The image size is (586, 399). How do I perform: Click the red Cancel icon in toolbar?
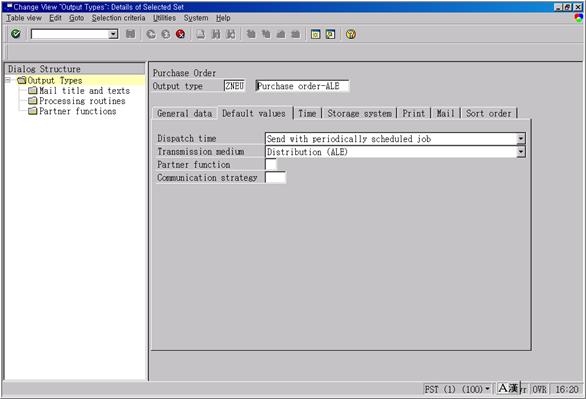181,34
